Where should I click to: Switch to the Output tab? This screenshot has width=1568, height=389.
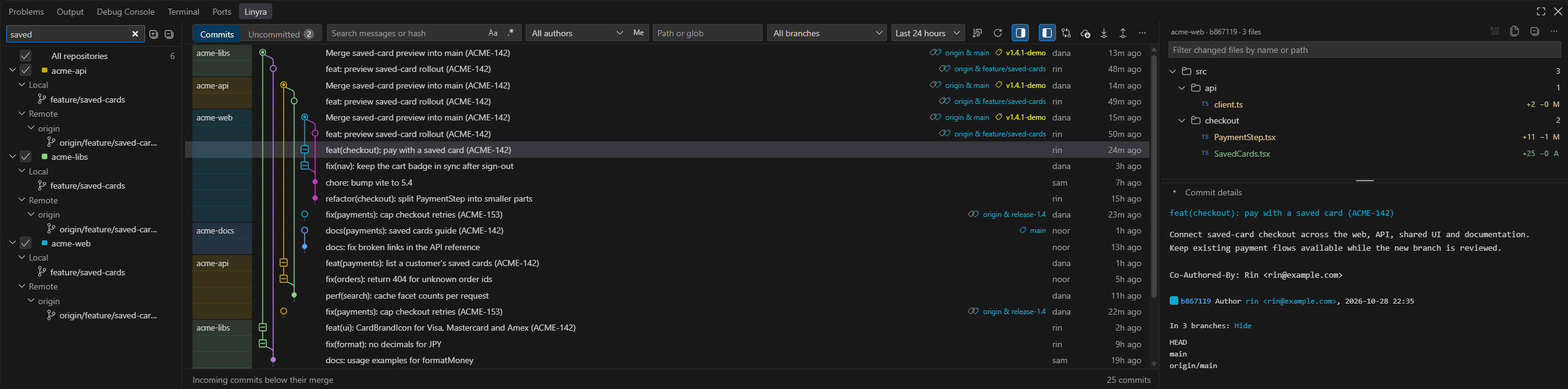coord(70,12)
